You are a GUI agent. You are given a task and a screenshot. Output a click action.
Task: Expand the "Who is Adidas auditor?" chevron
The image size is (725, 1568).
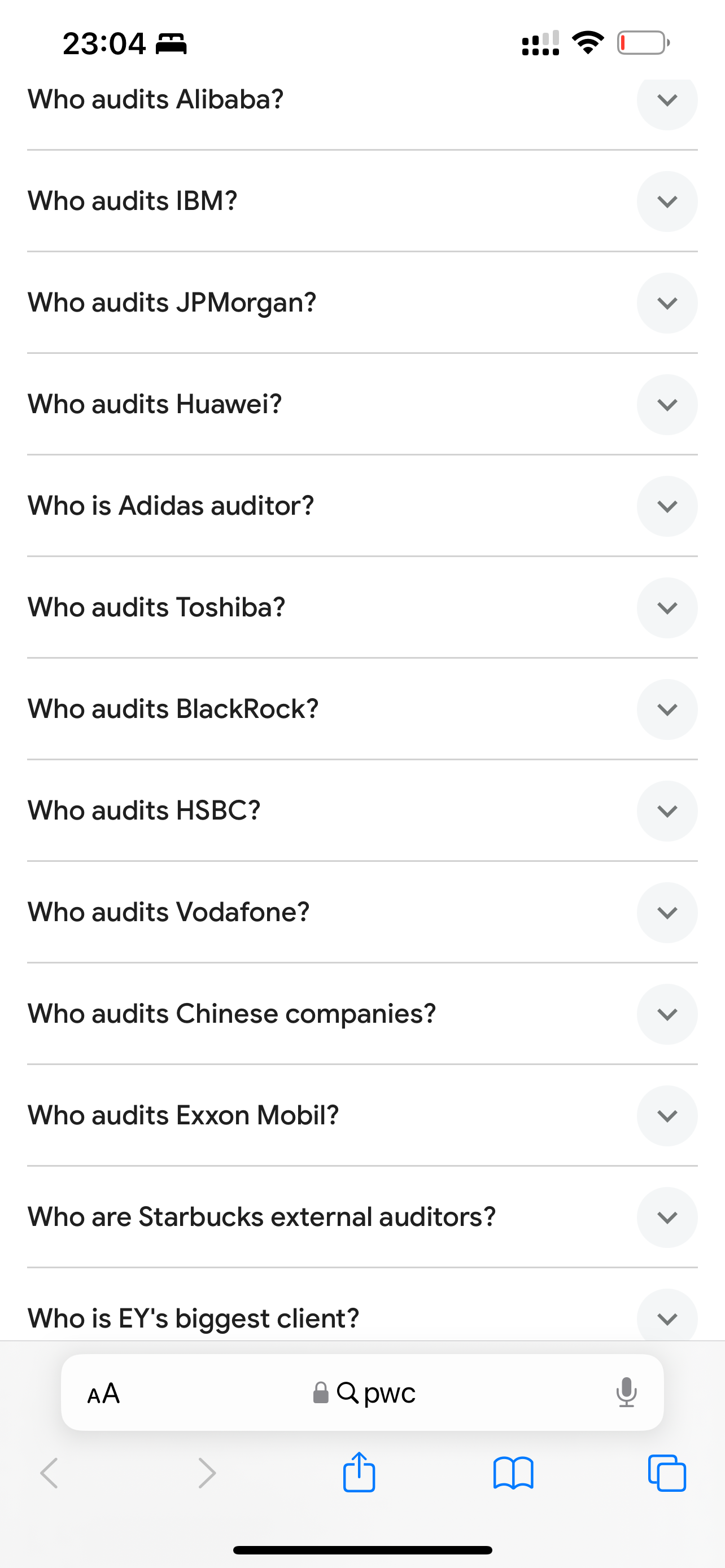click(x=667, y=506)
